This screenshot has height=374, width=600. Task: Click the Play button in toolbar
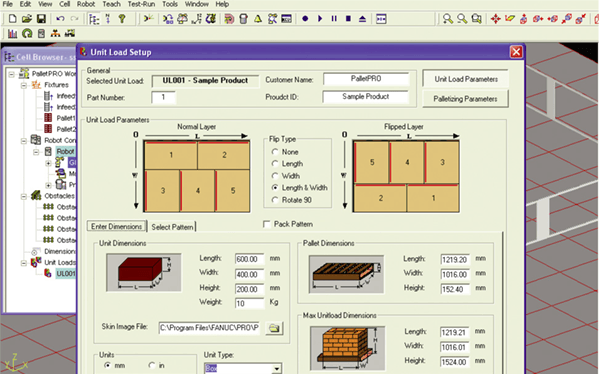tap(320, 18)
